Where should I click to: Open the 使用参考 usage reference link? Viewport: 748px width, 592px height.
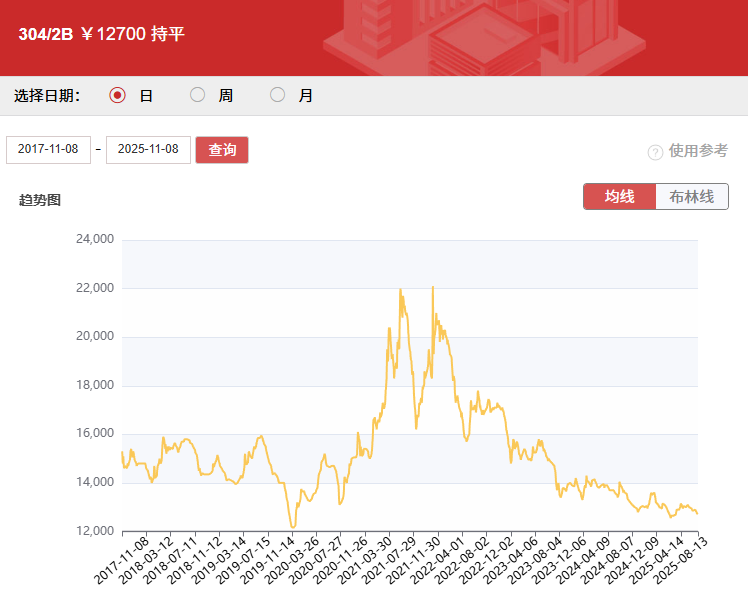click(x=698, y=151)
